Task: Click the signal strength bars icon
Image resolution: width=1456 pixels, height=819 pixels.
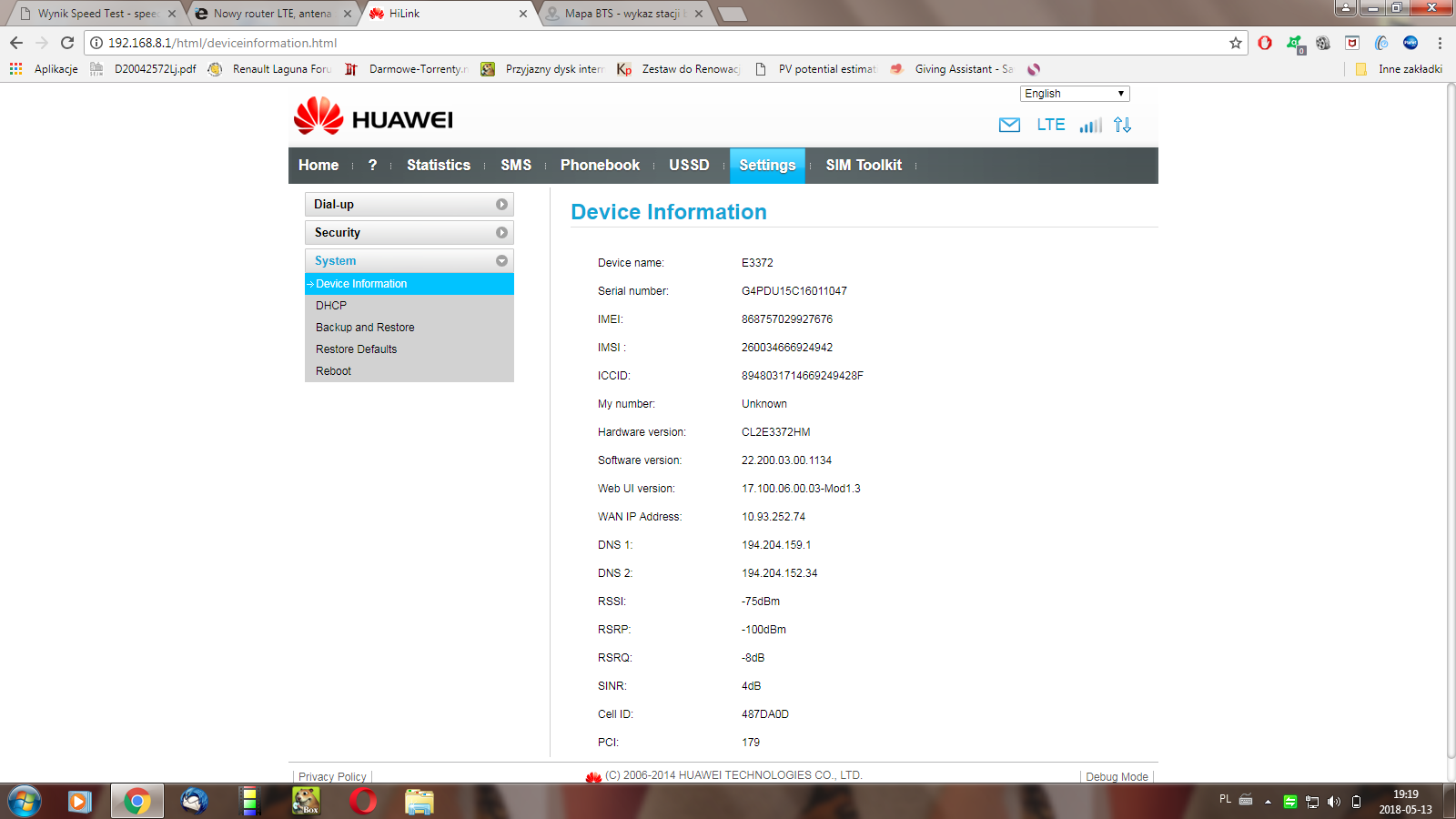Action: [1090, 125]
